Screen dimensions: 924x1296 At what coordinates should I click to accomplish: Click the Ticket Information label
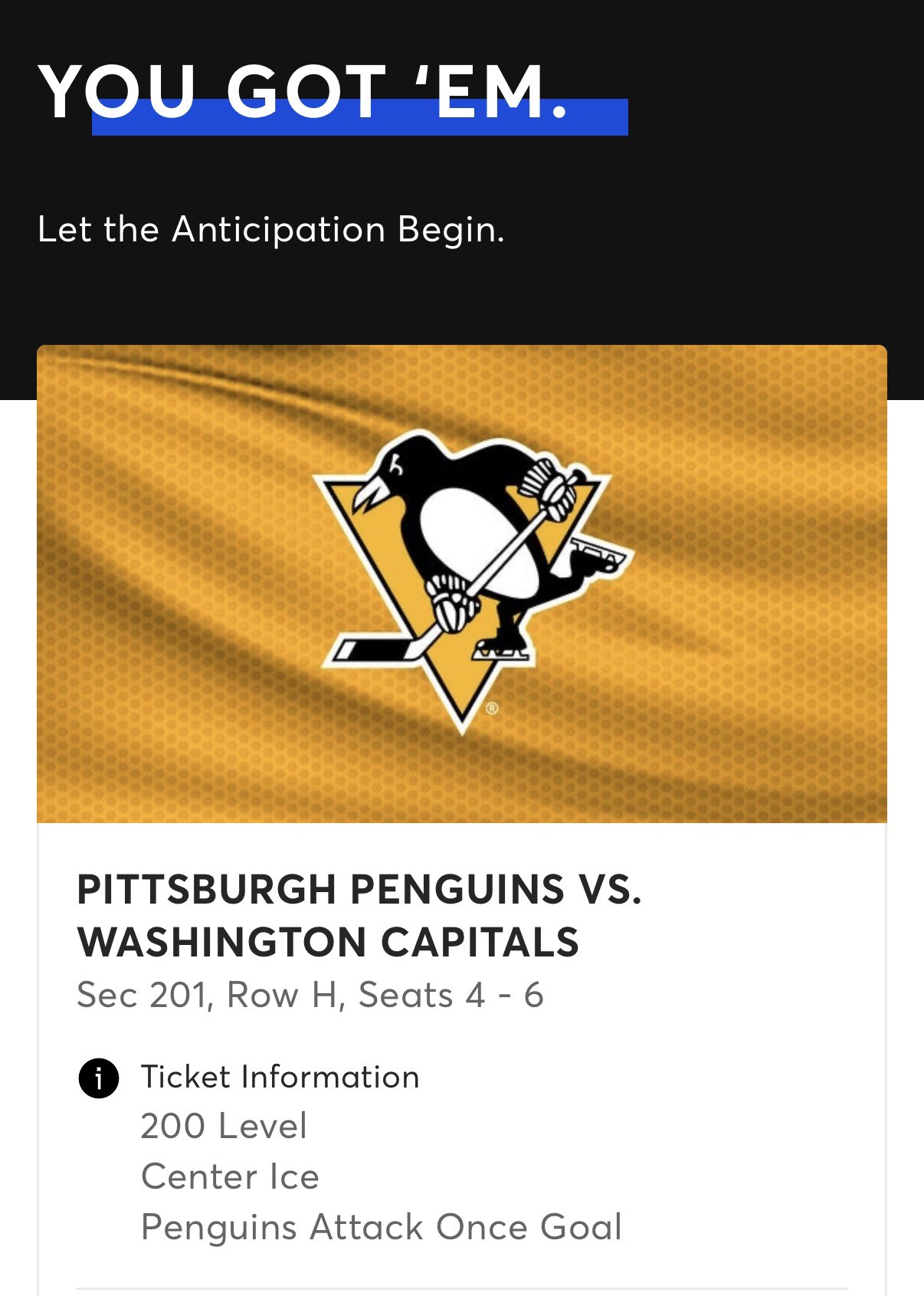[280, 1077]
